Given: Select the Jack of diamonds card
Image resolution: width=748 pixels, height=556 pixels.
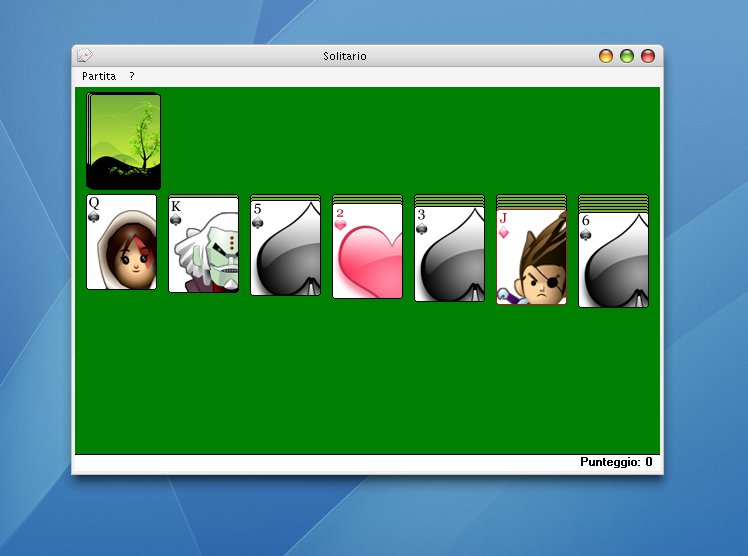Looking at the screenshot, I should (x=531, y=257).
